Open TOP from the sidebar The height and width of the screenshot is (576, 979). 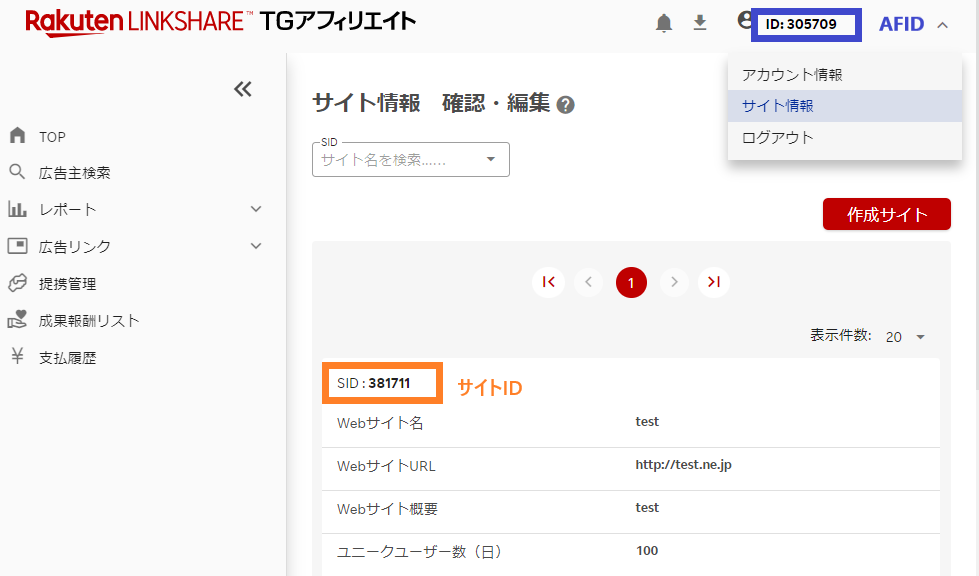[52, 136]
